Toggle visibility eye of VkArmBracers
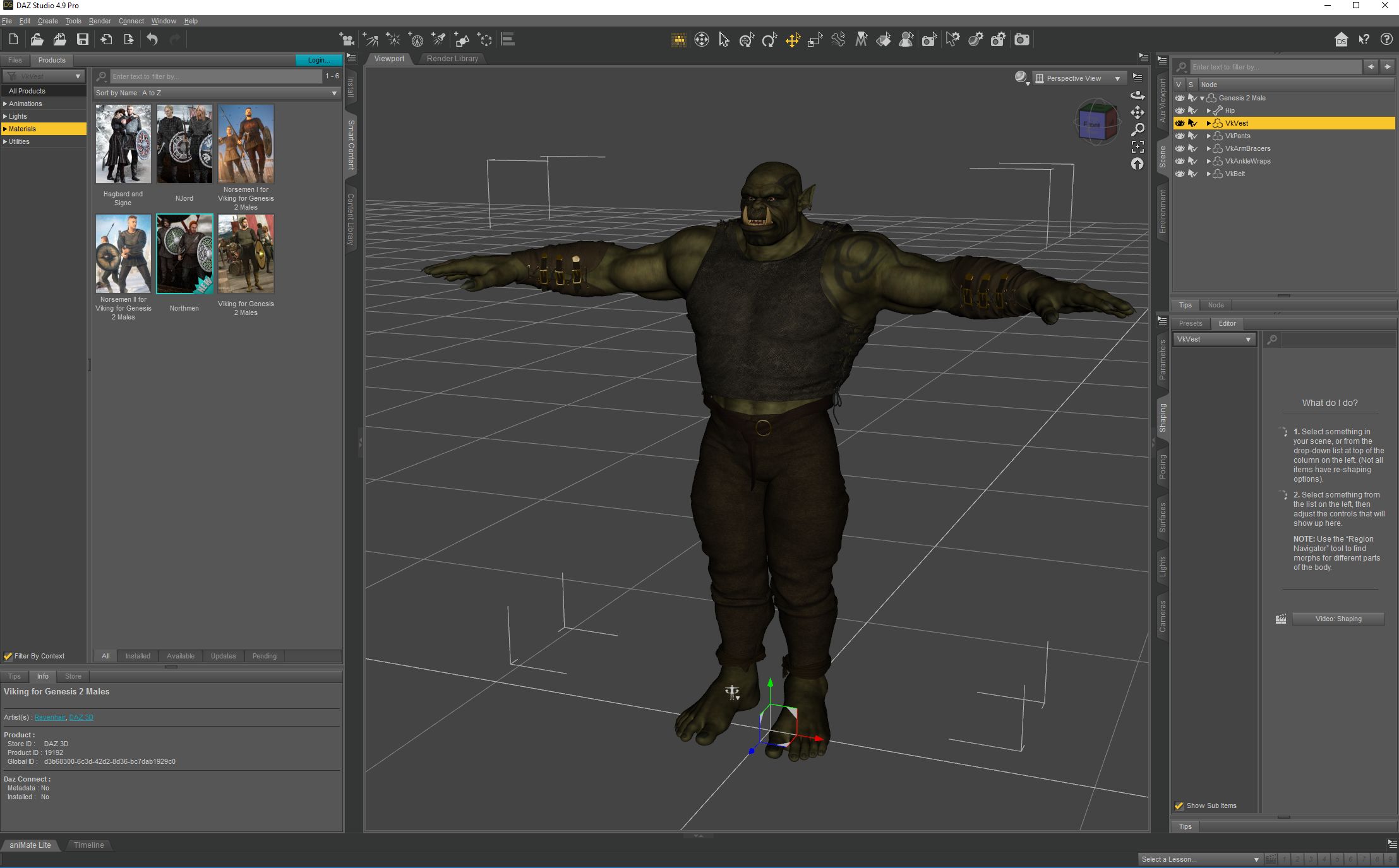 tap(1179, 148)
